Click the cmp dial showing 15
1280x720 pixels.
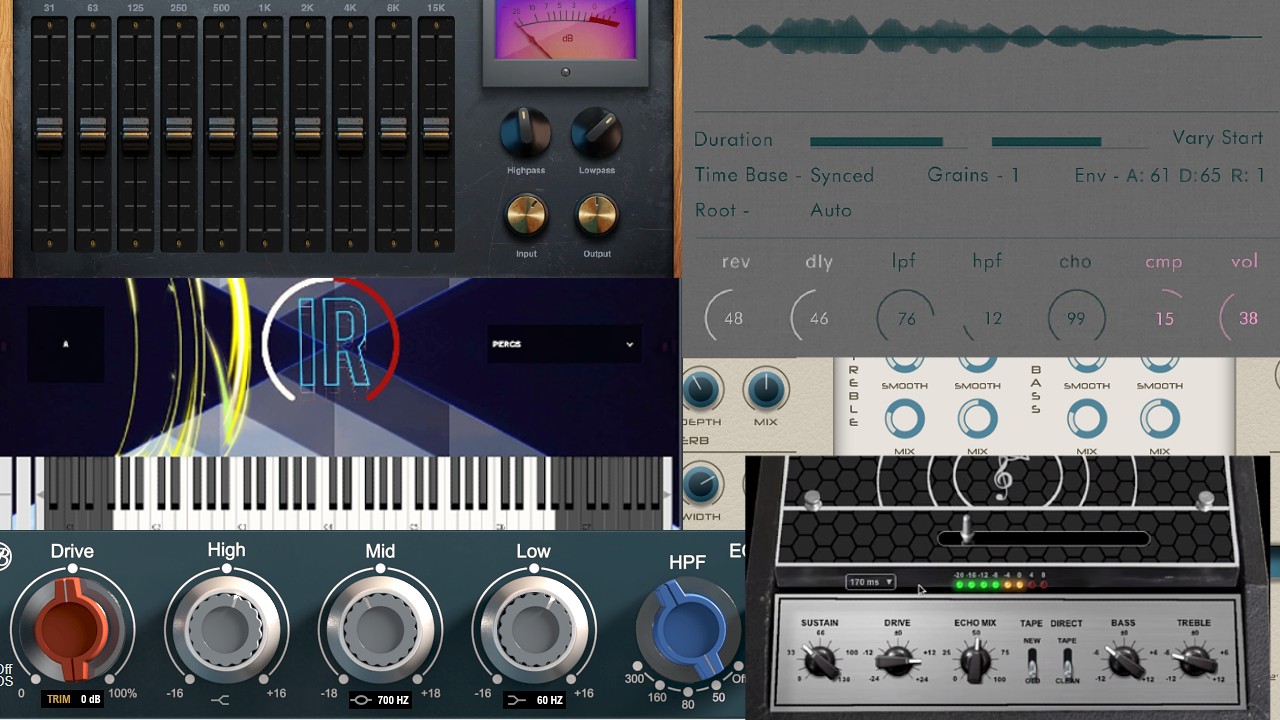[1163, 319]
